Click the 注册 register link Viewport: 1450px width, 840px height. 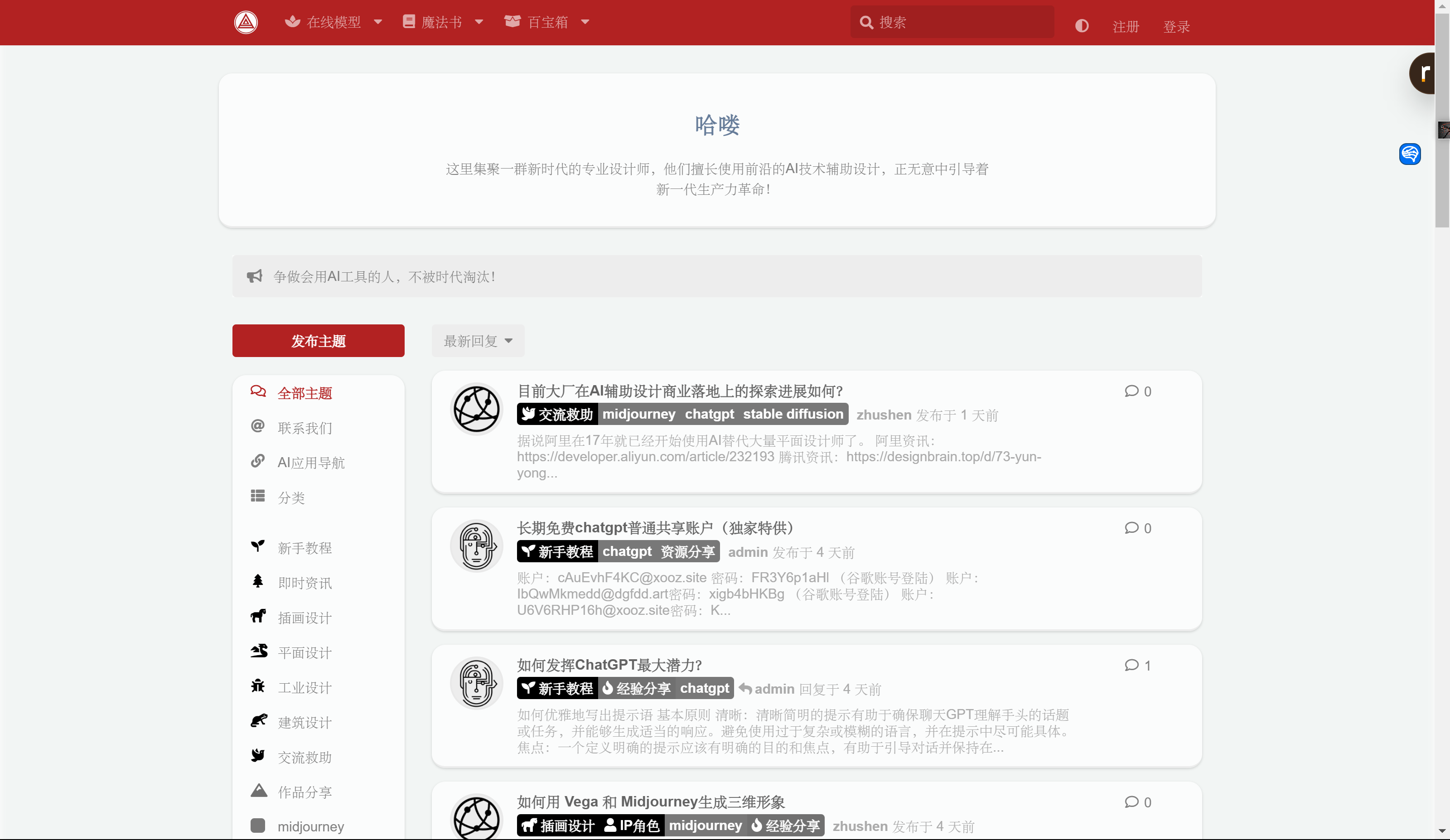pyautogui.click(x=1126, y=26)
